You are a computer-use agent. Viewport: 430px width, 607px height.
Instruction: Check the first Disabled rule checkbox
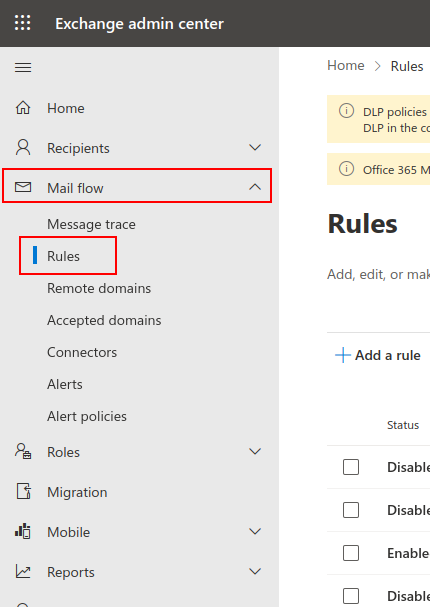(x=351, y=467)
